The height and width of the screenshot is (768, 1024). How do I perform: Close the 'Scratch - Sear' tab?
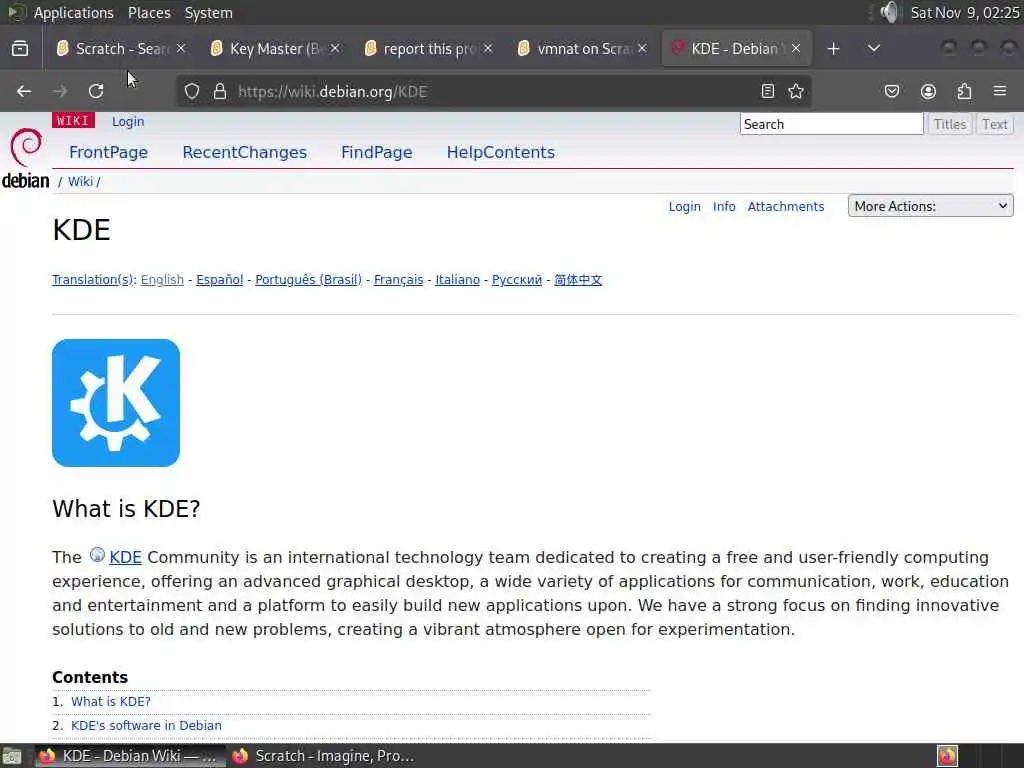pos(181,48)
